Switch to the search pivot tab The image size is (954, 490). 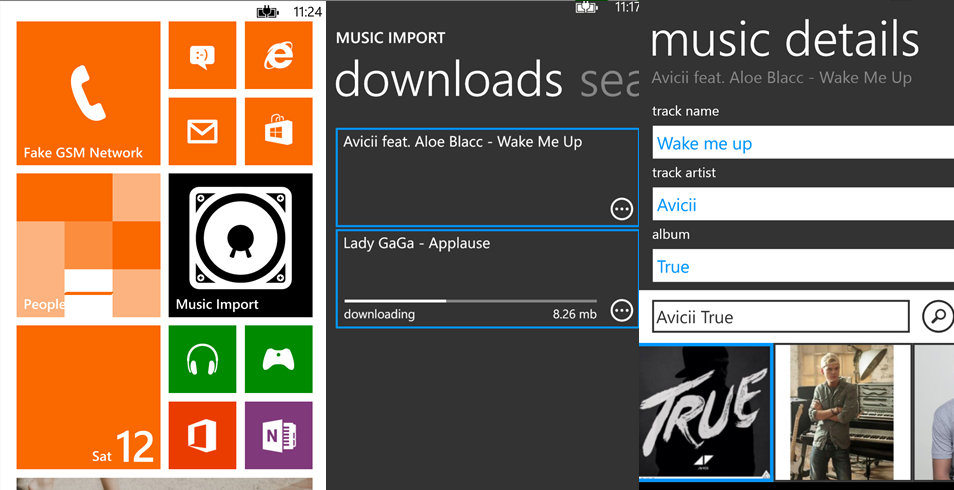tap(610, 82)
